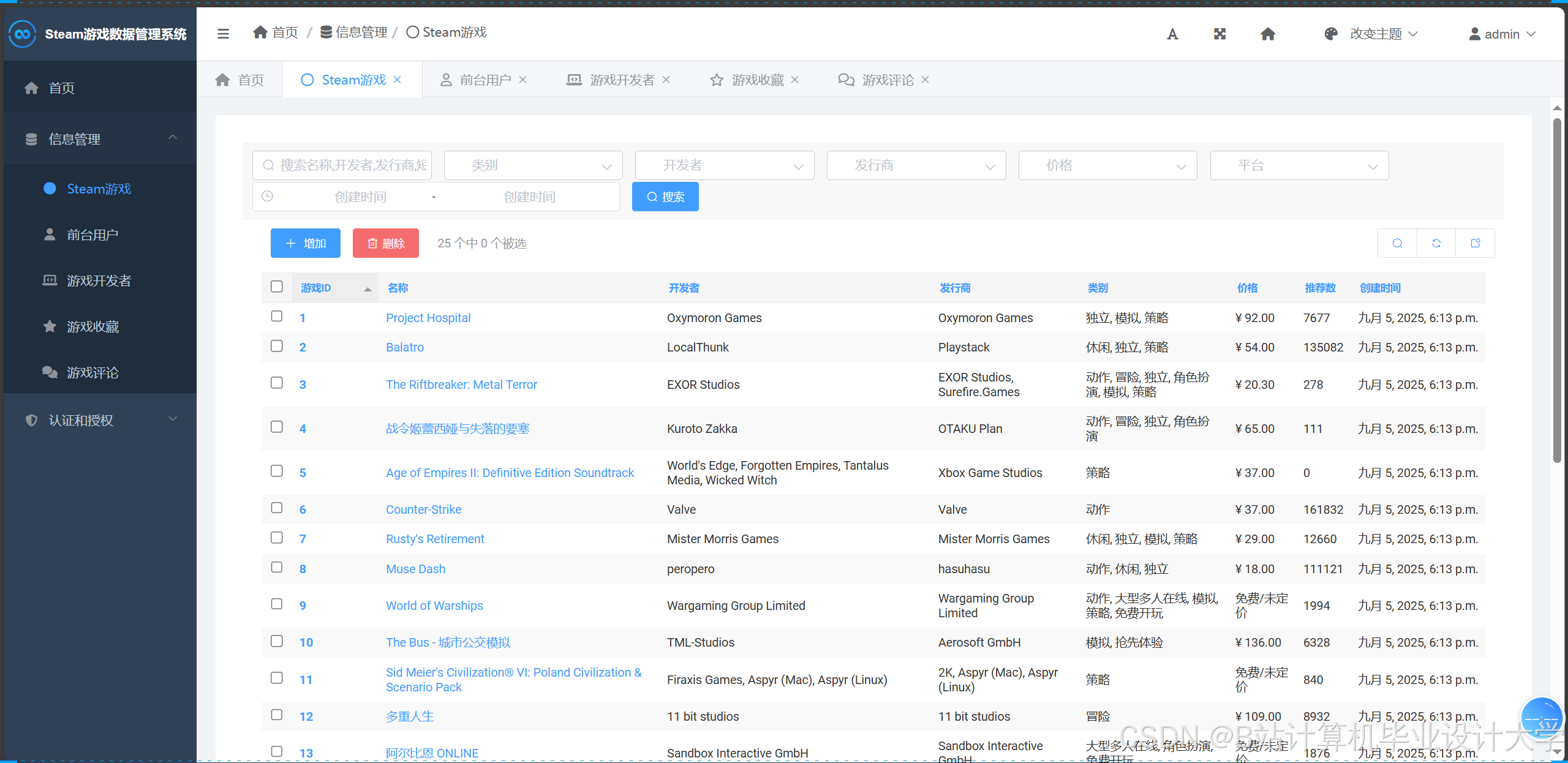The width and height of the screenshot is (1568, 763).
Task: Click the home icon in the top header
Action: click(1268, 34)
